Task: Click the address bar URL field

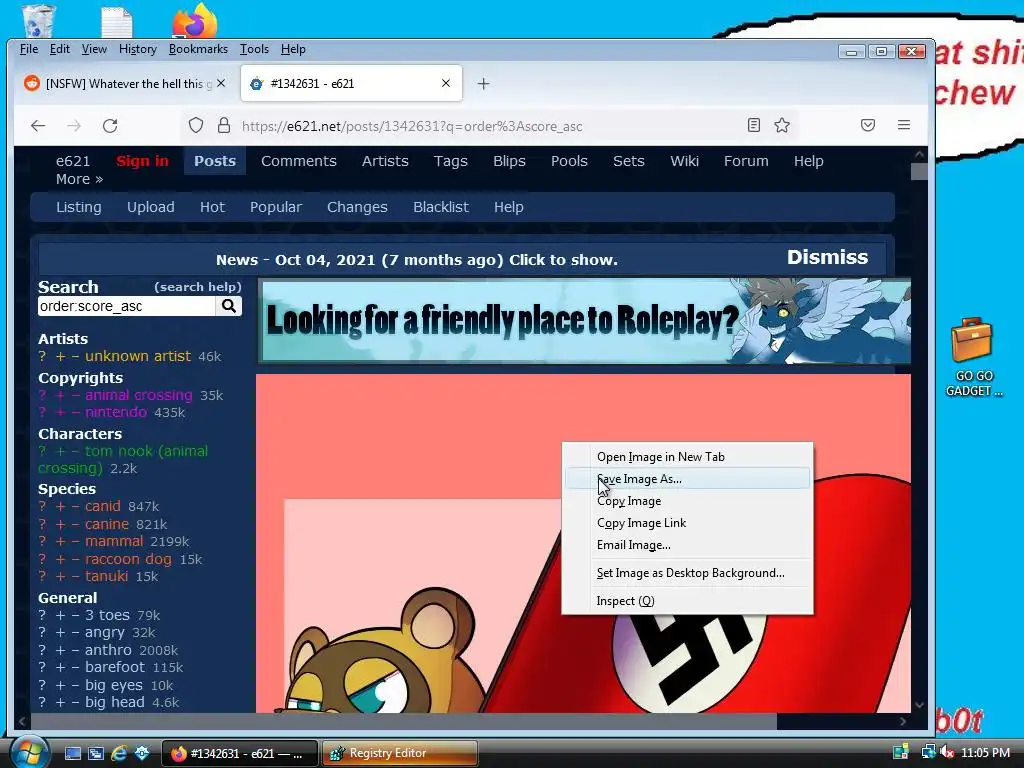Action: (490, 126)
